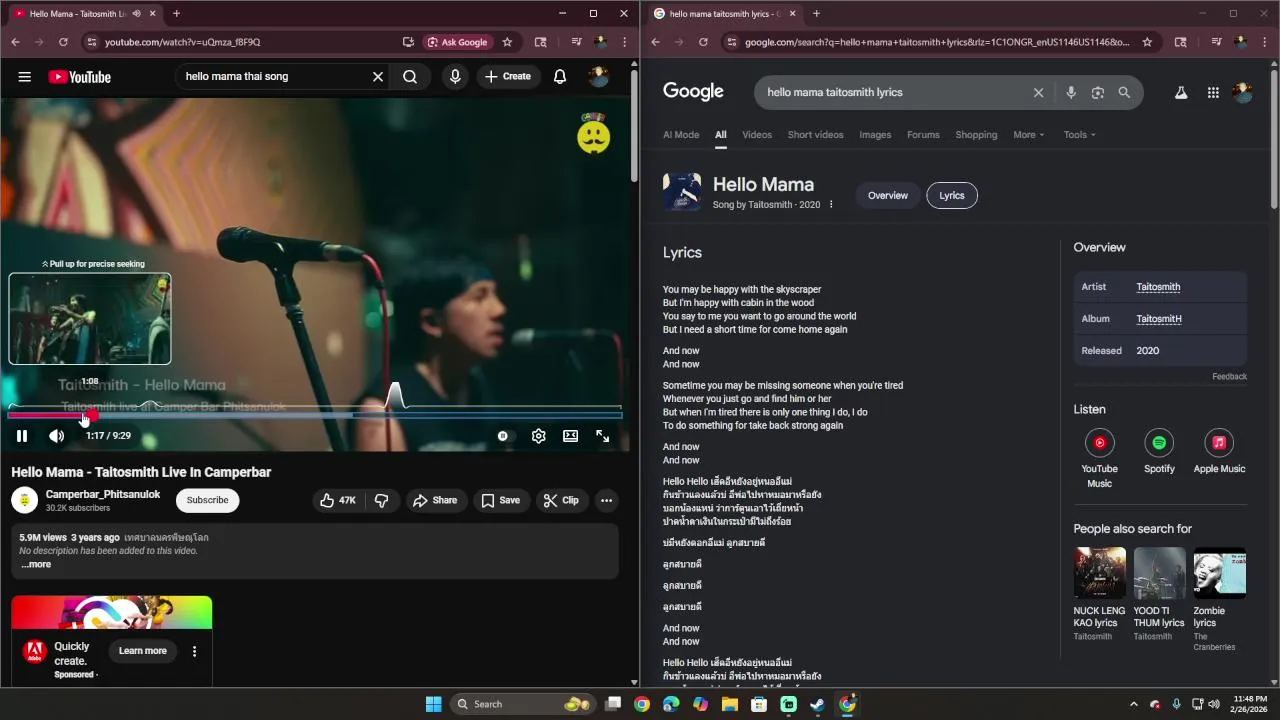The width and height of the screenshot is (1280, 720).
Task: Enter fullscreen on the video player
Action: (603, 436)
